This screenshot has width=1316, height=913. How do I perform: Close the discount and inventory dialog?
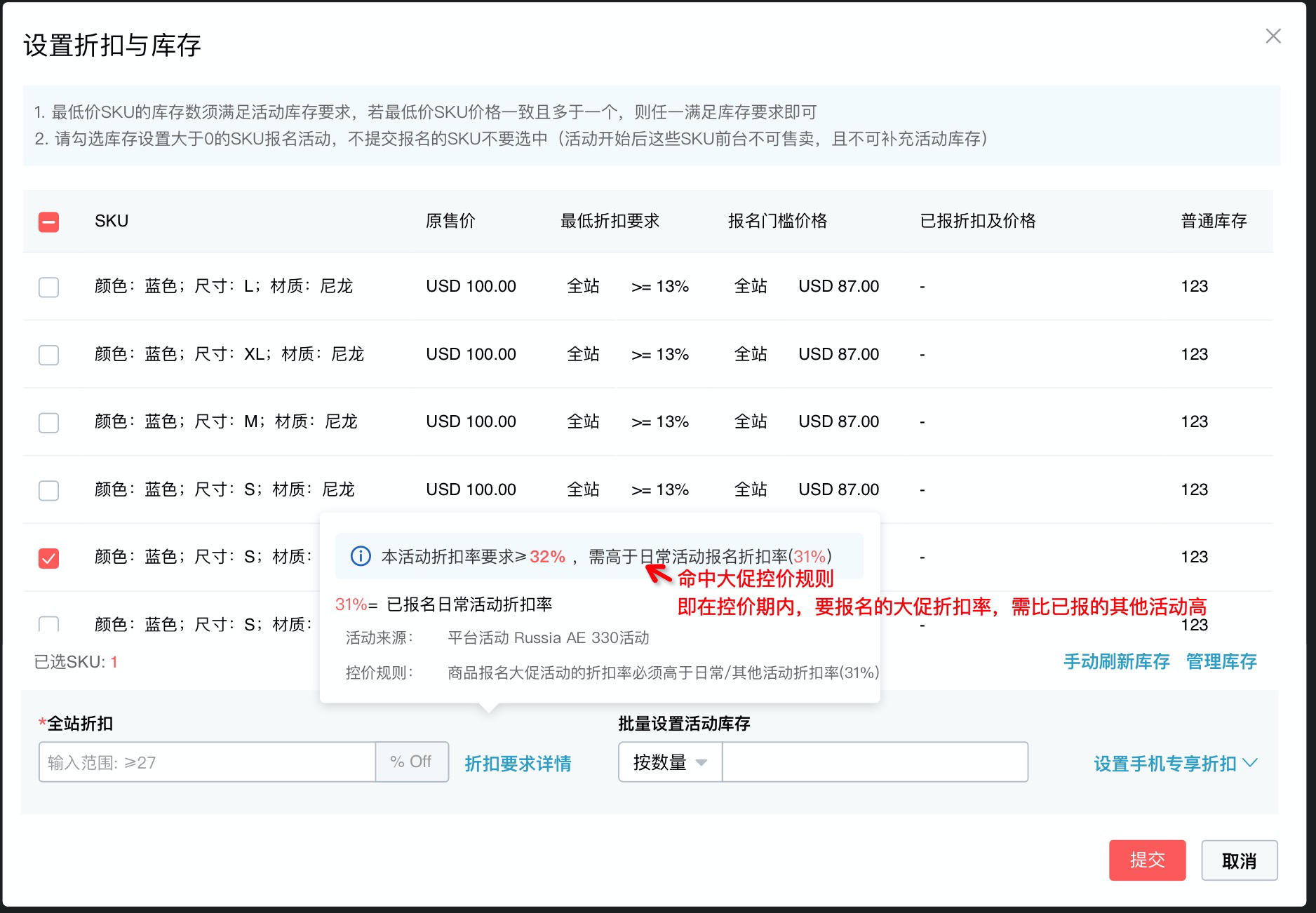coord(1273,36)
